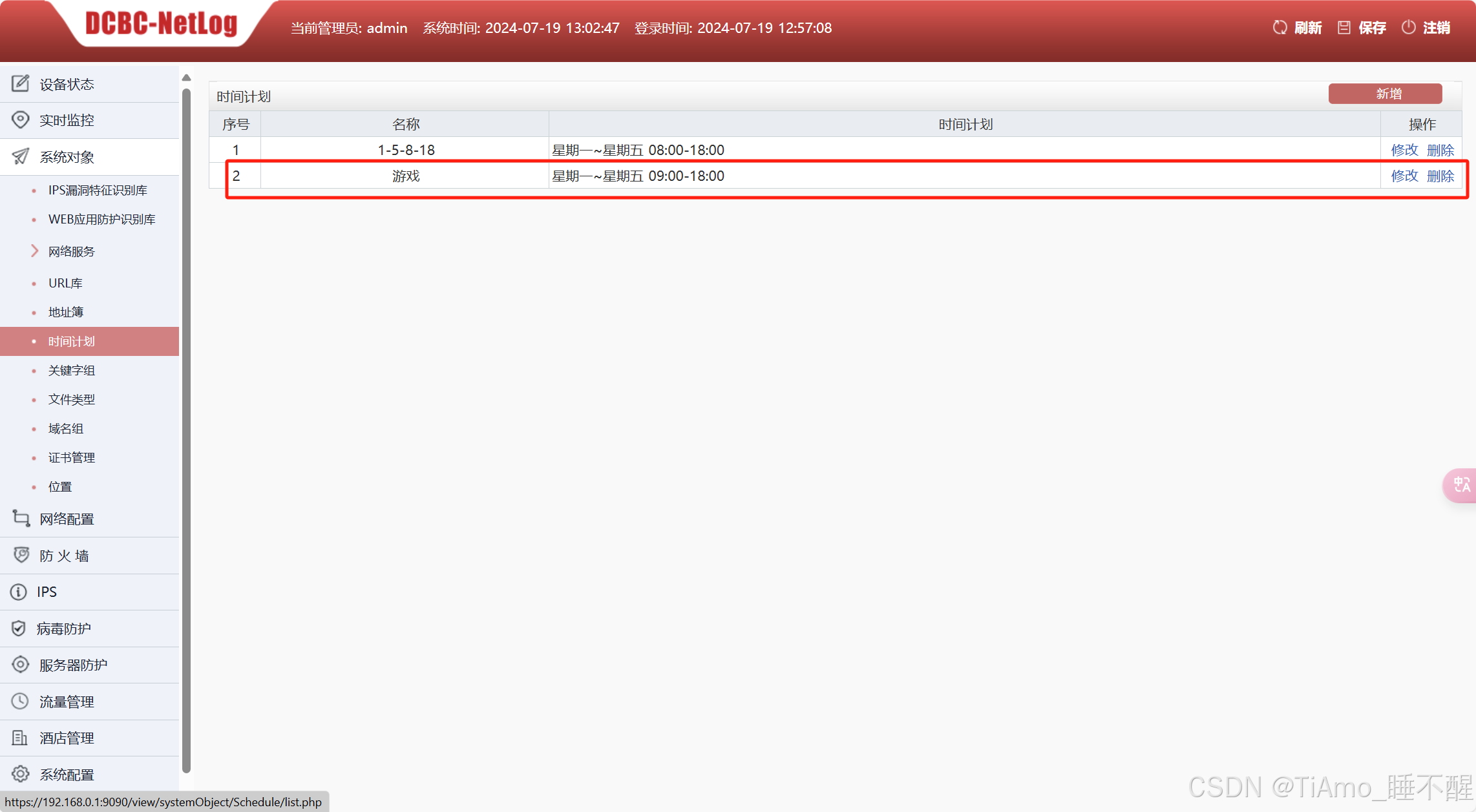Open the 地址簿 sidebar item
This screenshot has height=812, width=1476.
click(x=66, y=312)
